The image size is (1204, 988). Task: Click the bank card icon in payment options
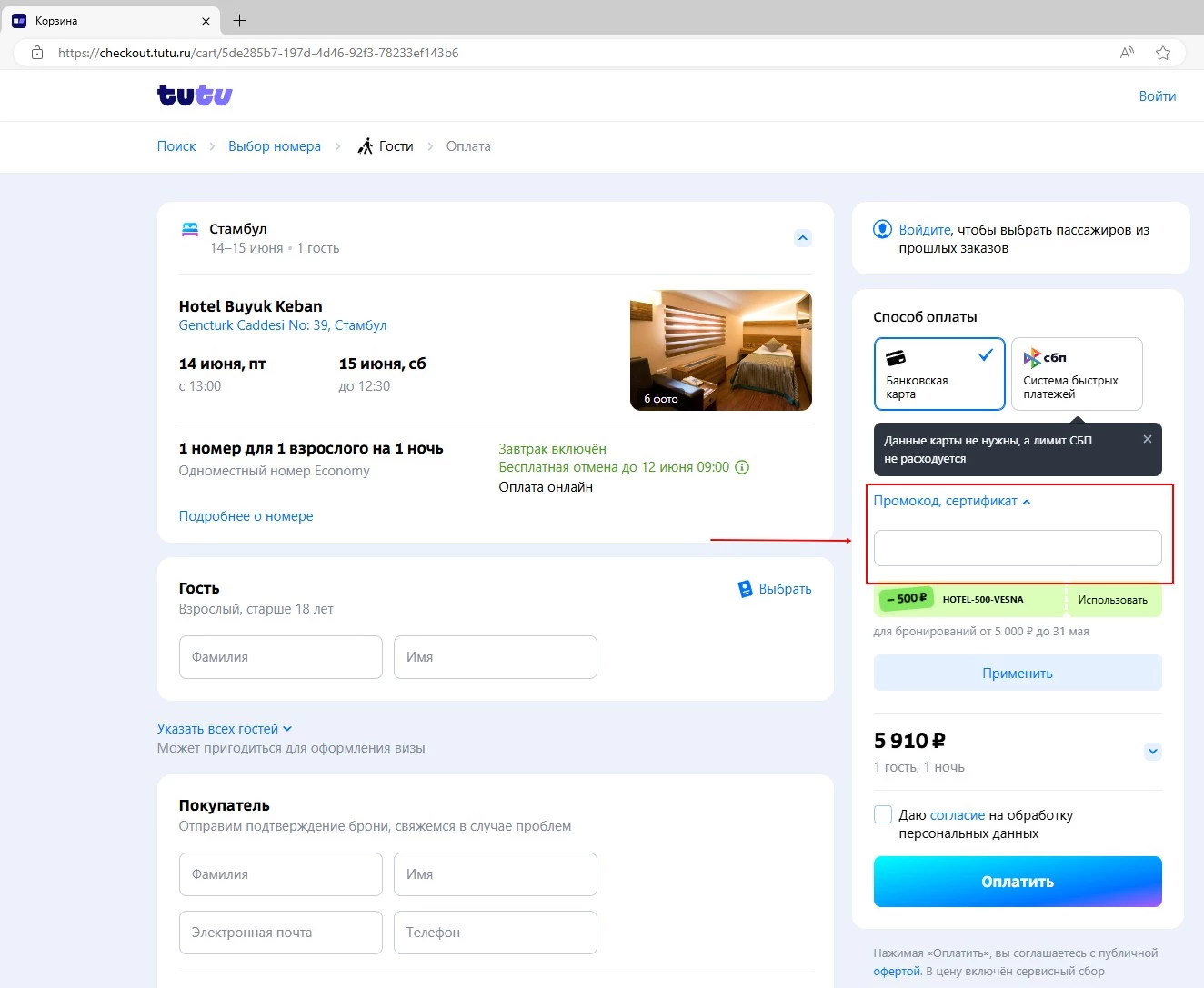pyautogui.click(x=895, y=356)
